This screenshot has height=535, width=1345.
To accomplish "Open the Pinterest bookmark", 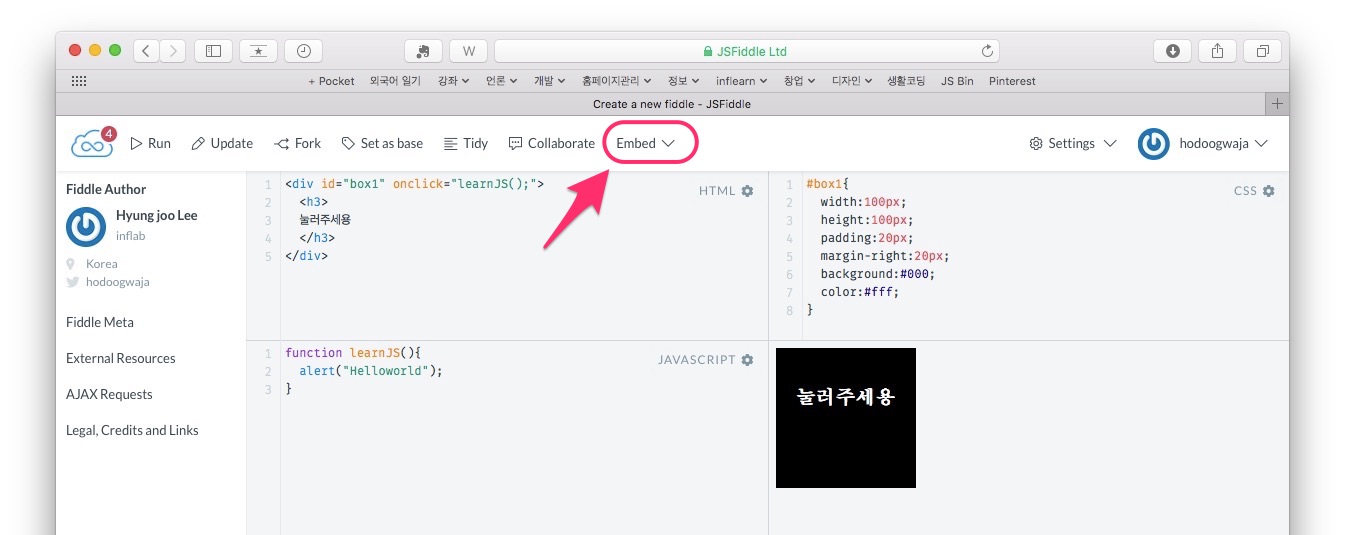I will (1012, 81).
